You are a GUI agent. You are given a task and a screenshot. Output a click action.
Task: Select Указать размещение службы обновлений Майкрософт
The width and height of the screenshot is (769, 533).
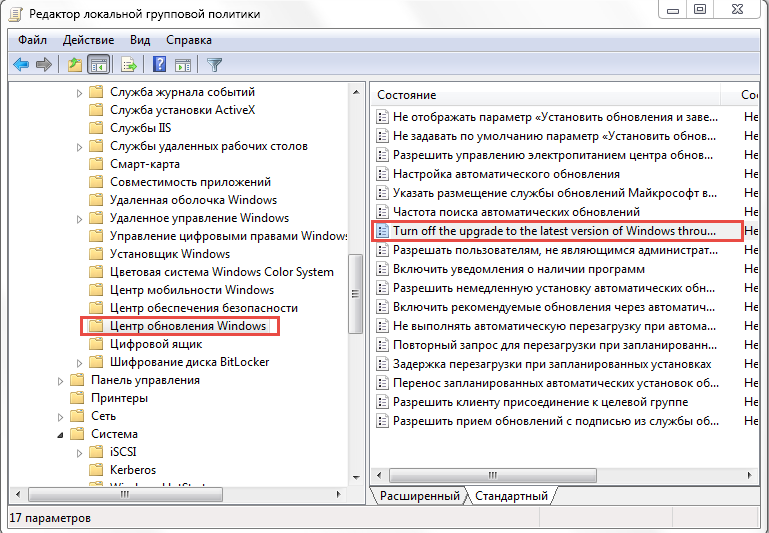click(x=555, y=193)
